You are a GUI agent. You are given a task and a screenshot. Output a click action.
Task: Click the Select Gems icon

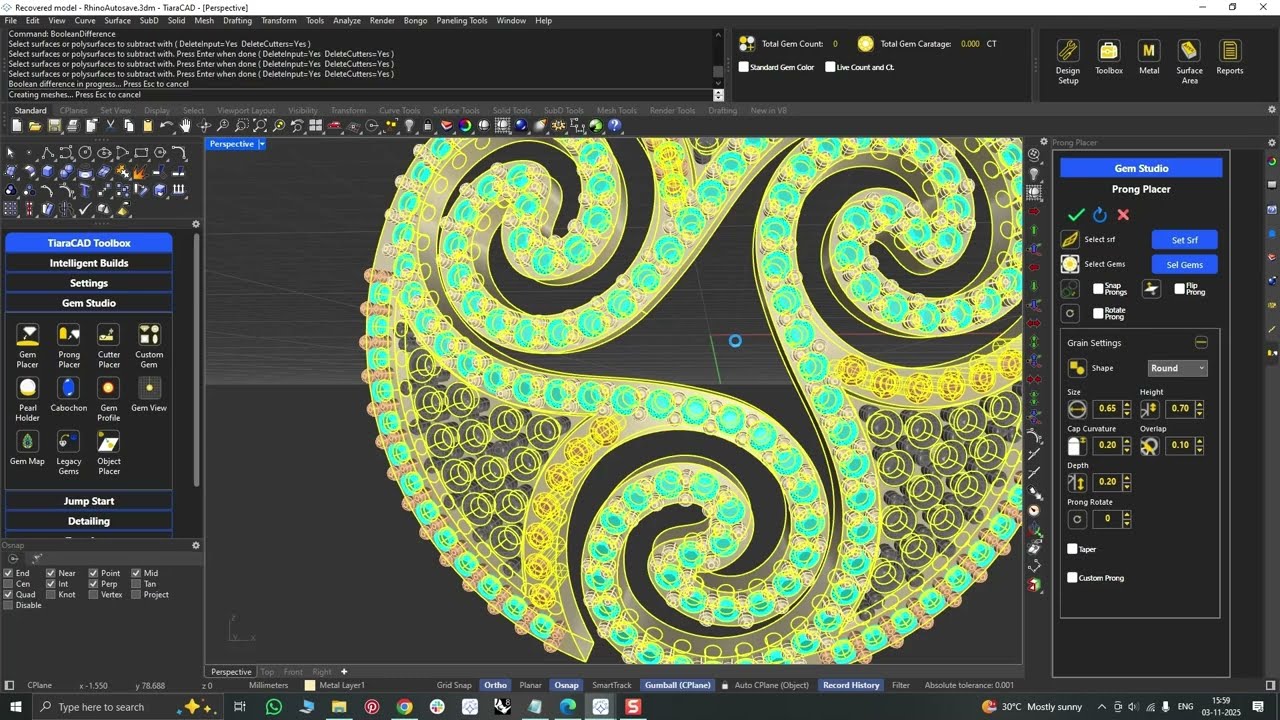tap(1070, 264)
